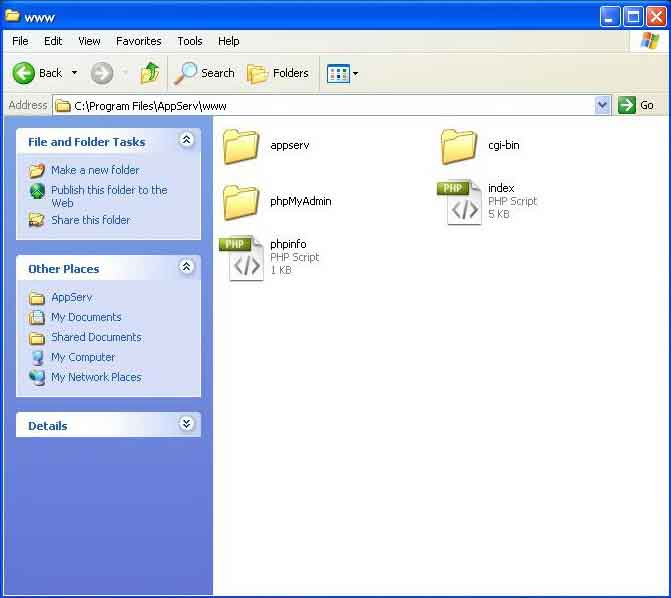671x598 pixels.
Task: Click the green Back arrow icon
Action: (23, 73)
